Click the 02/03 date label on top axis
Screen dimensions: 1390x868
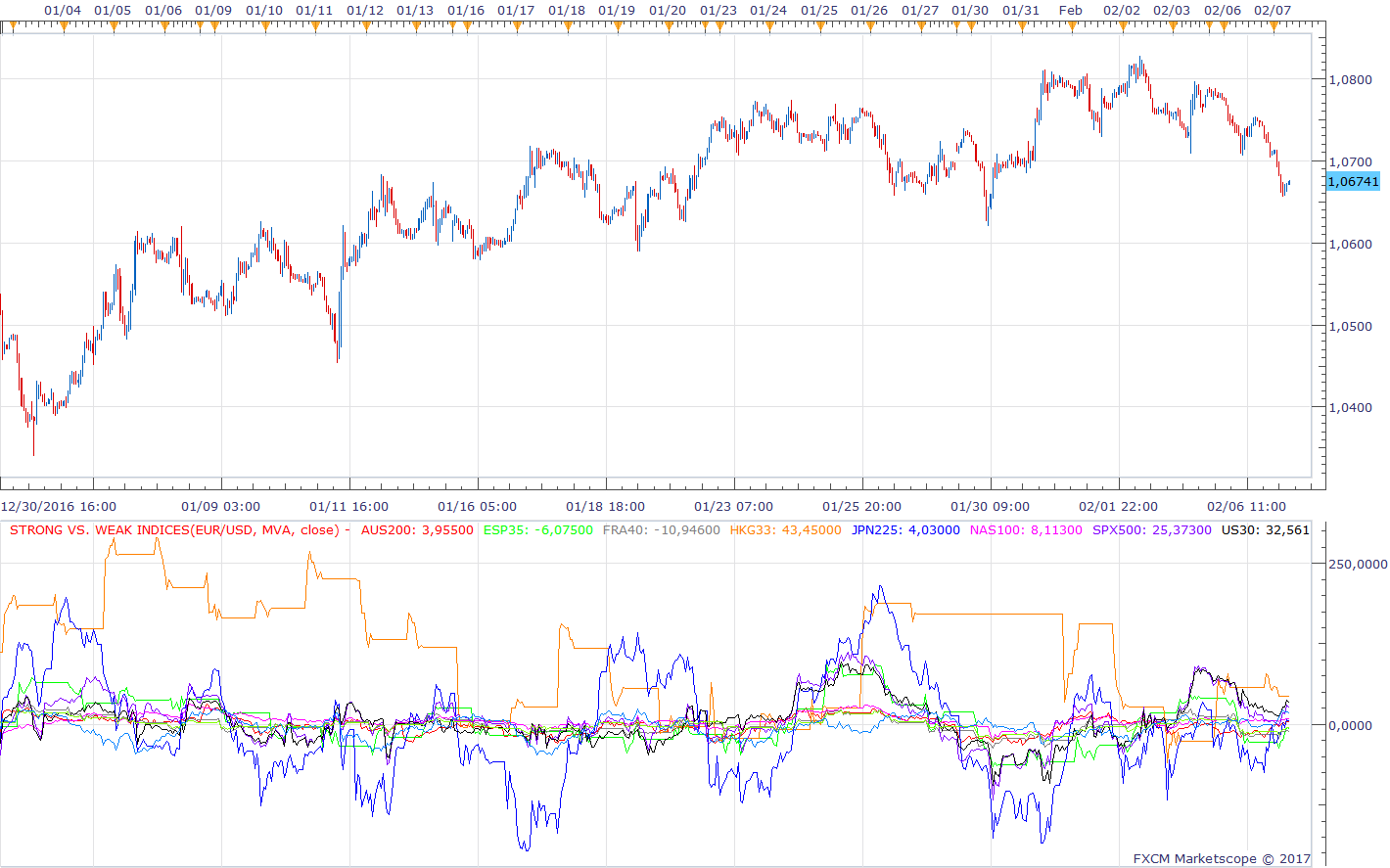(x=1172, y=10)
